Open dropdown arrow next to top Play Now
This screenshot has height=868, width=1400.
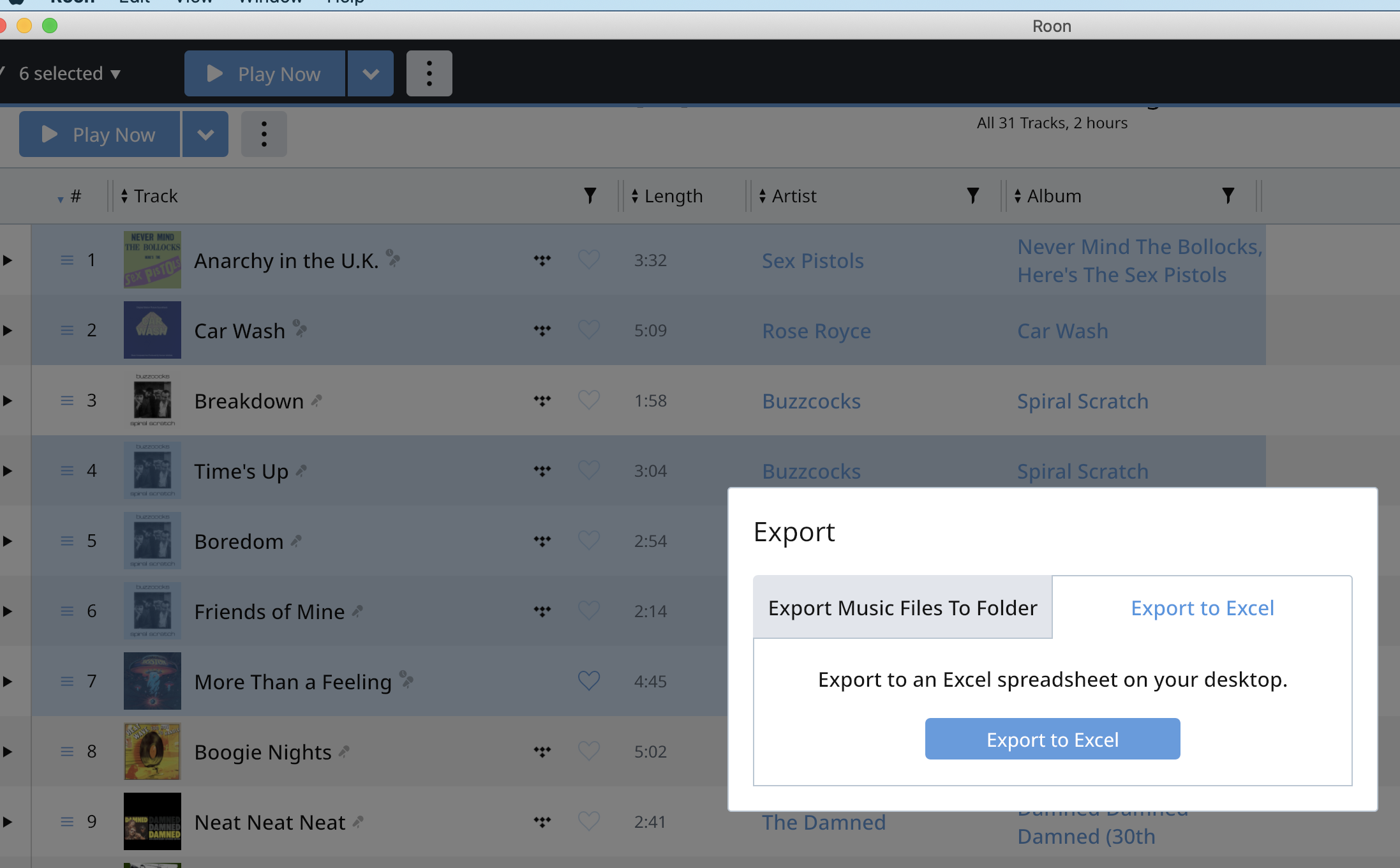[x=371, y=74]
